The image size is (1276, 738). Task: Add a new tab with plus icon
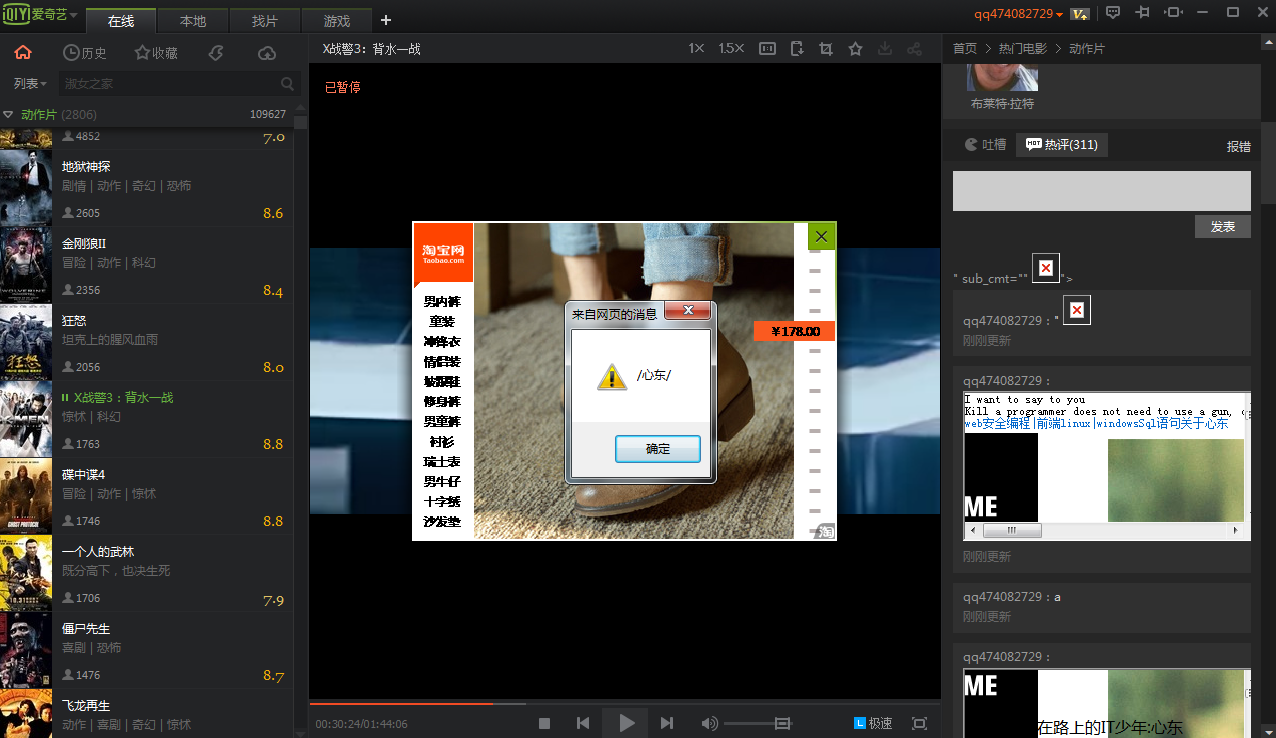(386, 20)
